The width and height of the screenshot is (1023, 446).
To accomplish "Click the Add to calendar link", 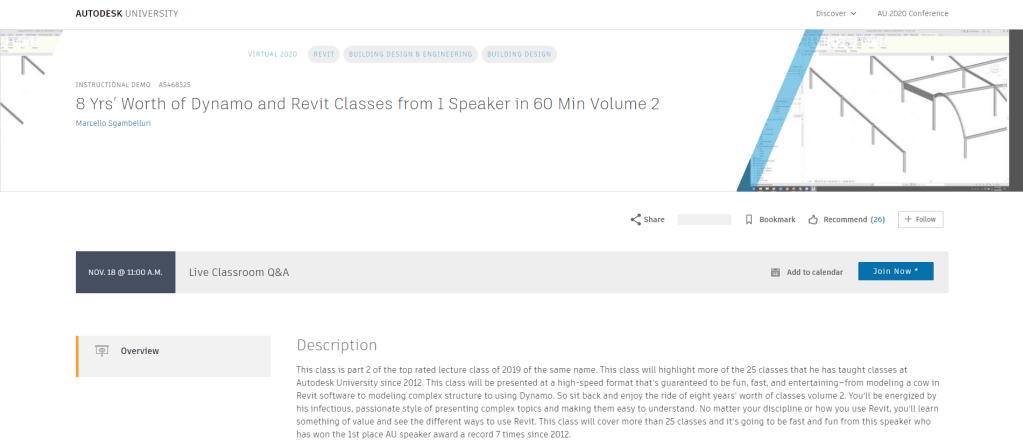I will pyautogui.click(x=814, y=272).
